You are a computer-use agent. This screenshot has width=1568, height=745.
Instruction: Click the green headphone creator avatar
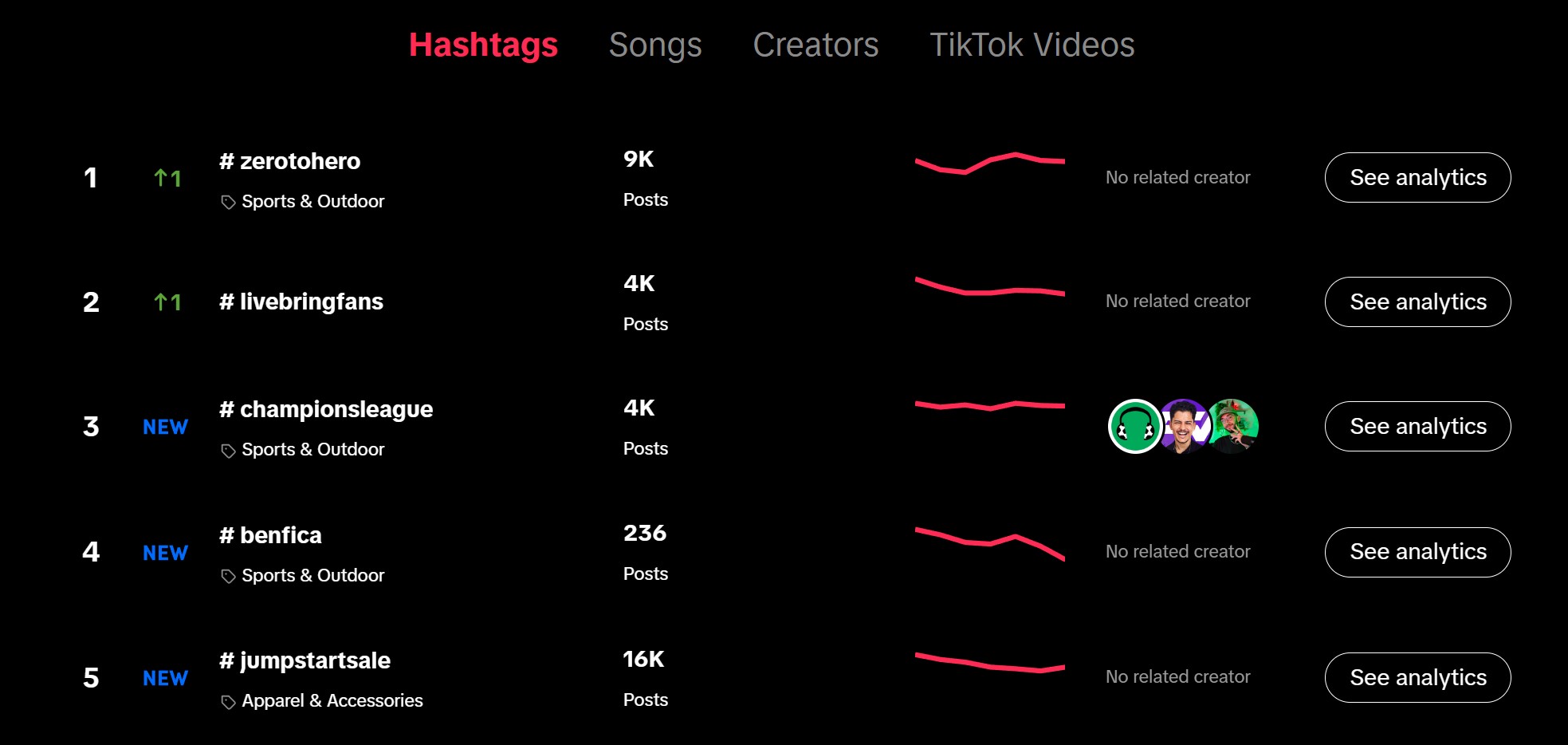(1134, 427)
